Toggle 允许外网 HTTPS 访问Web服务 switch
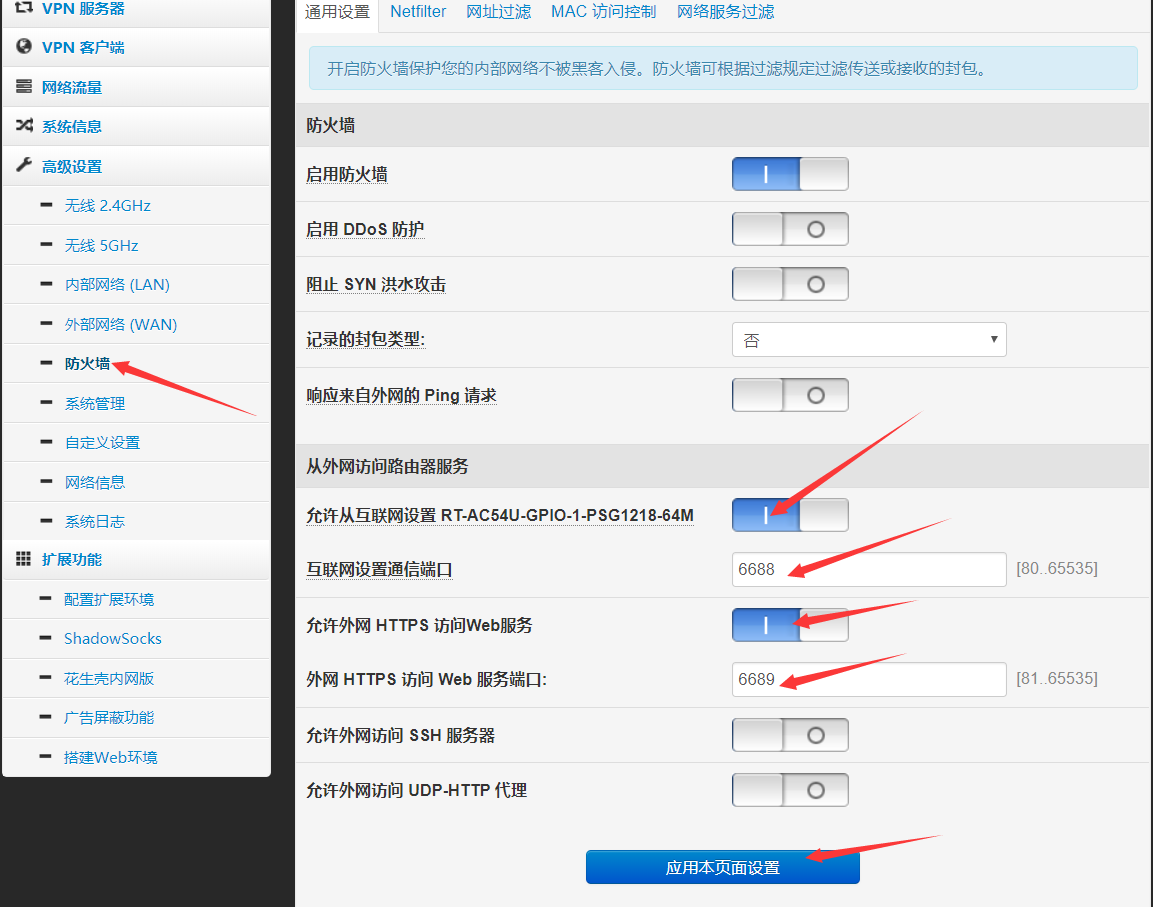 coord(790,625)
